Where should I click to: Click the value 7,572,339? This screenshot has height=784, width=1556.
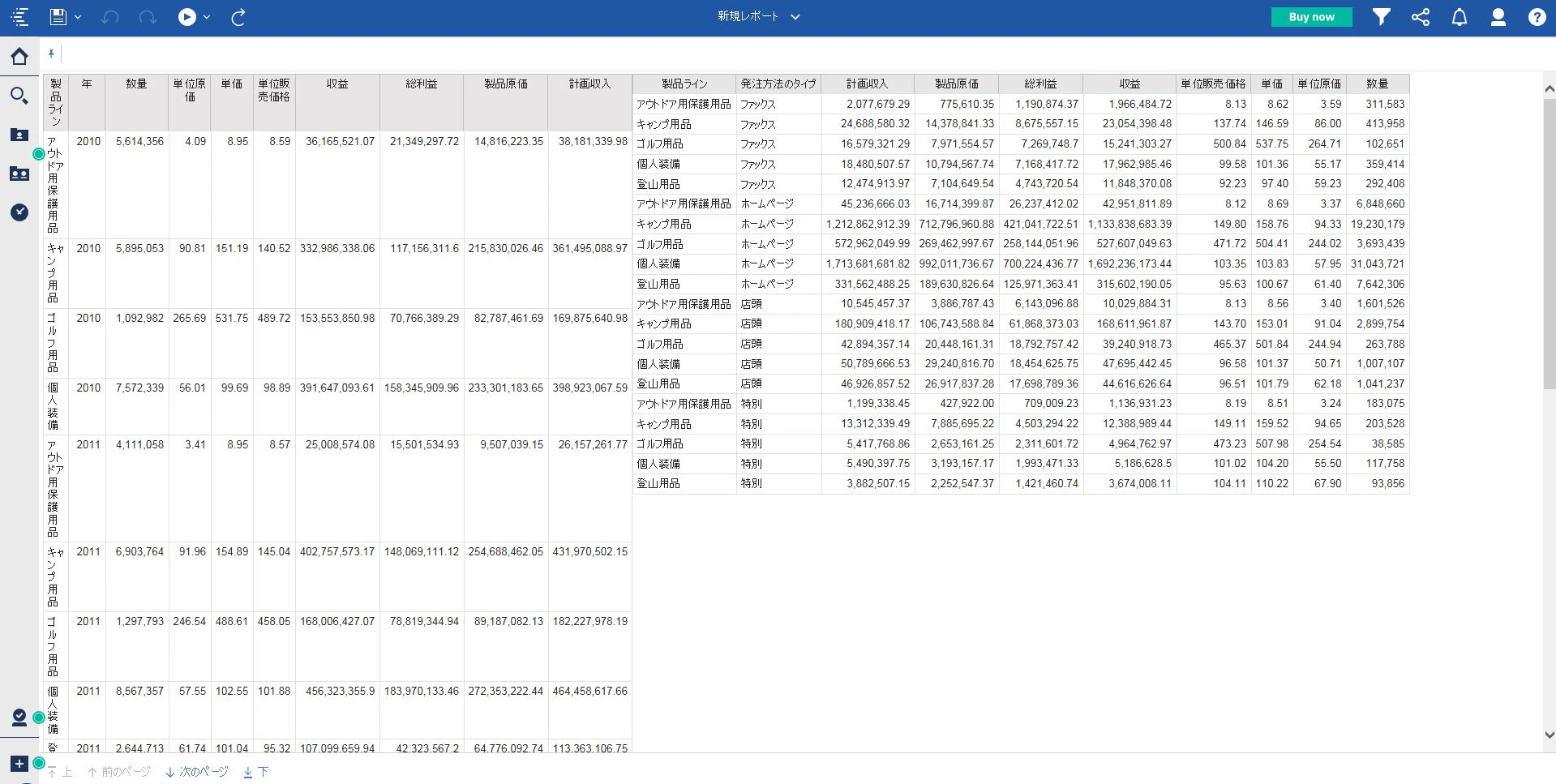(x=139, y=388)
